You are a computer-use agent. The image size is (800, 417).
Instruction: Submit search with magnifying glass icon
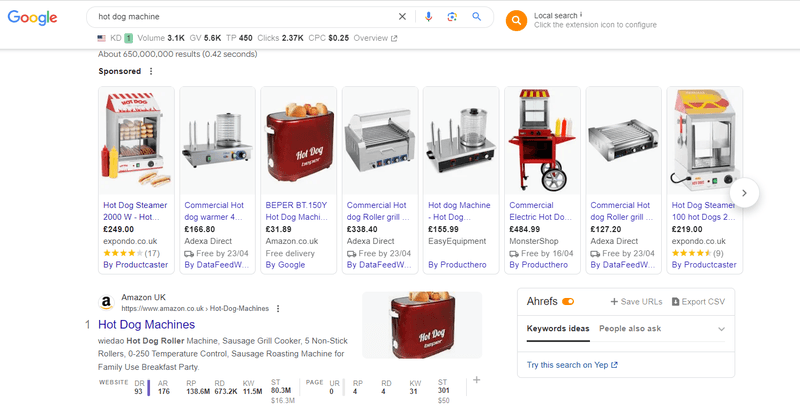pos(477,17)
